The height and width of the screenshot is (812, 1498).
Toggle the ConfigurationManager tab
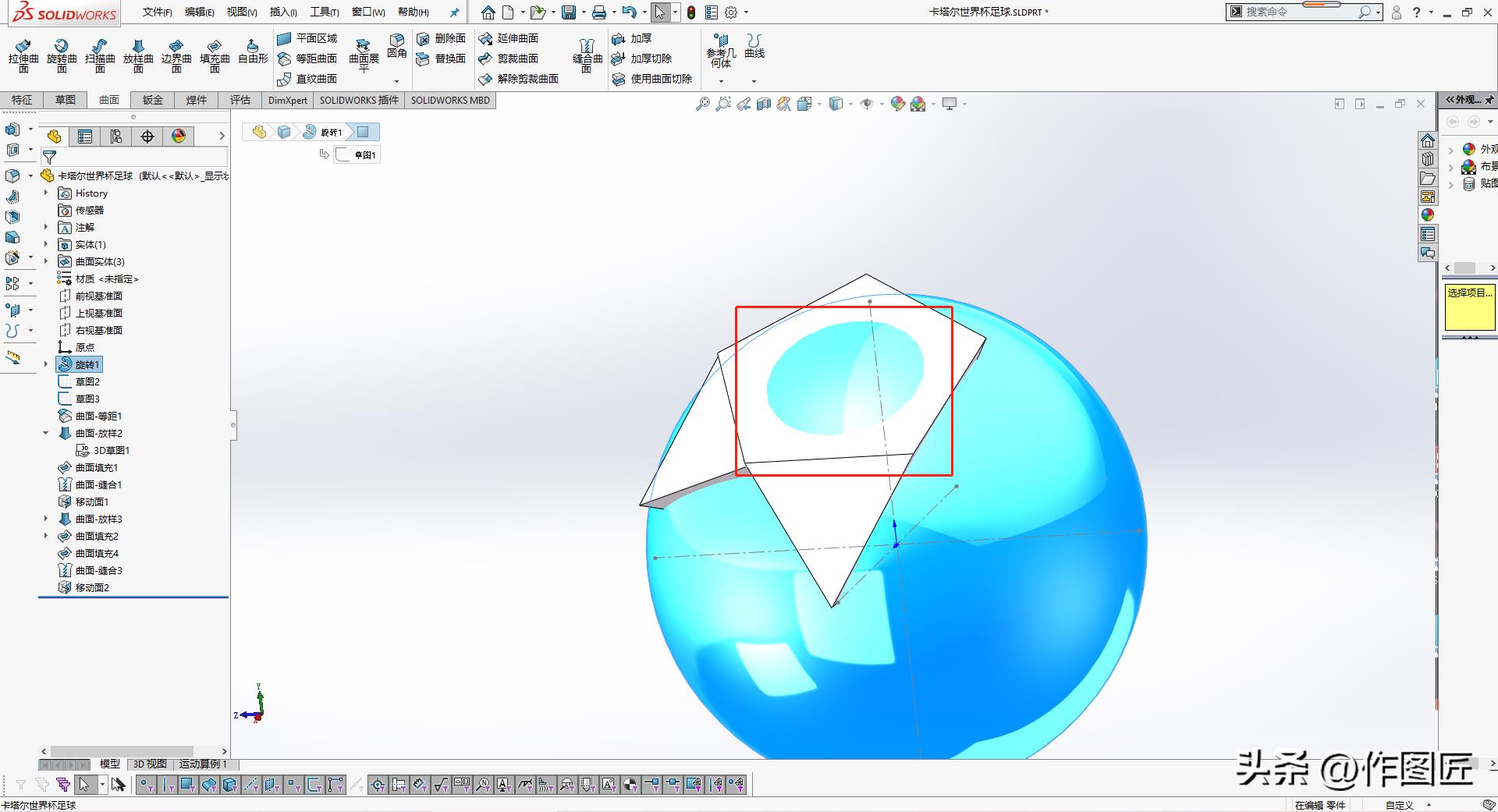[116, 137]
